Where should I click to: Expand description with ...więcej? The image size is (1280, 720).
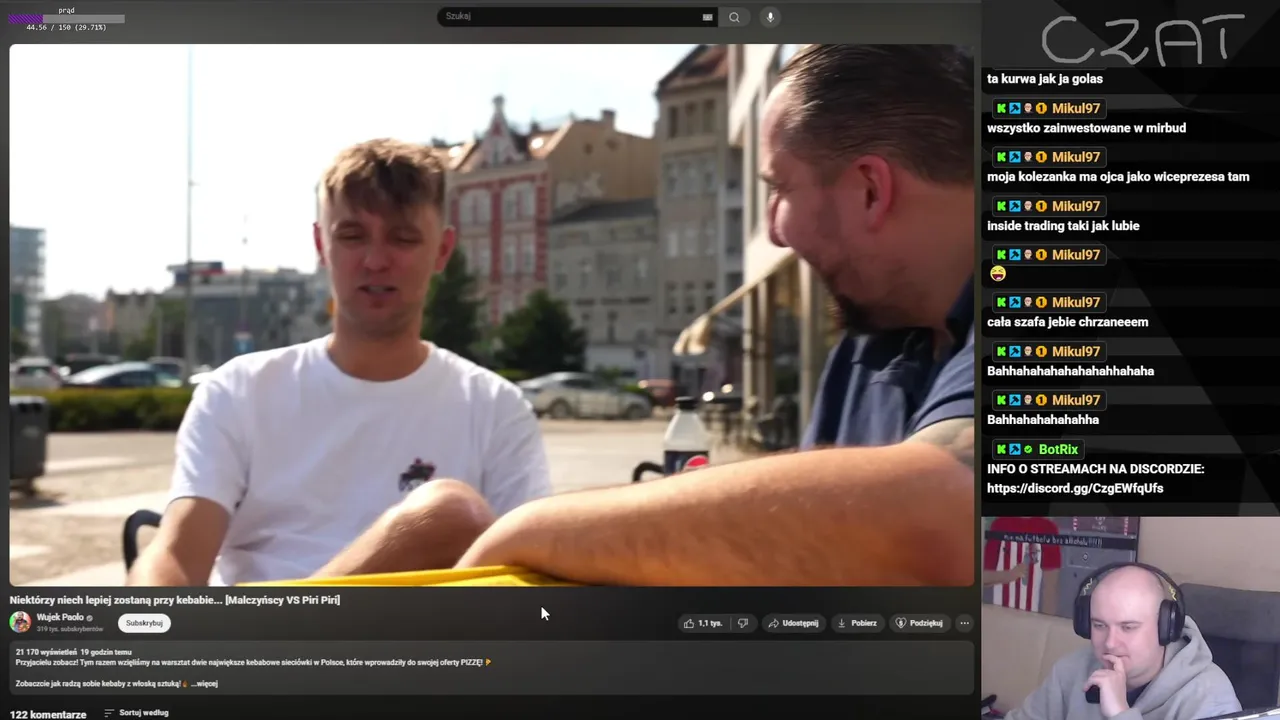pos(204,684)
